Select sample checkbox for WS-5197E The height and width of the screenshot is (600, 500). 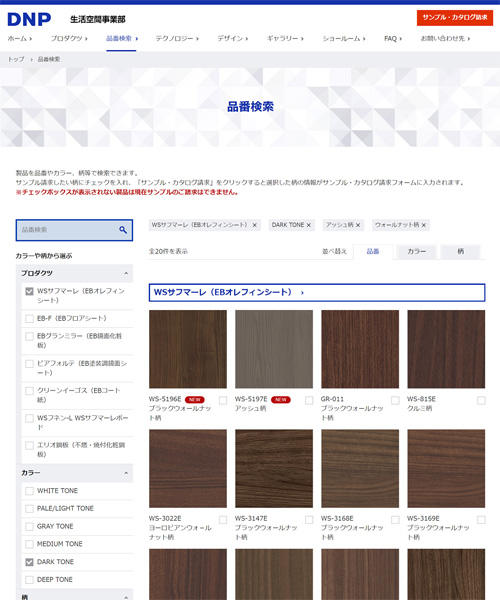click(x=309, y=400)
